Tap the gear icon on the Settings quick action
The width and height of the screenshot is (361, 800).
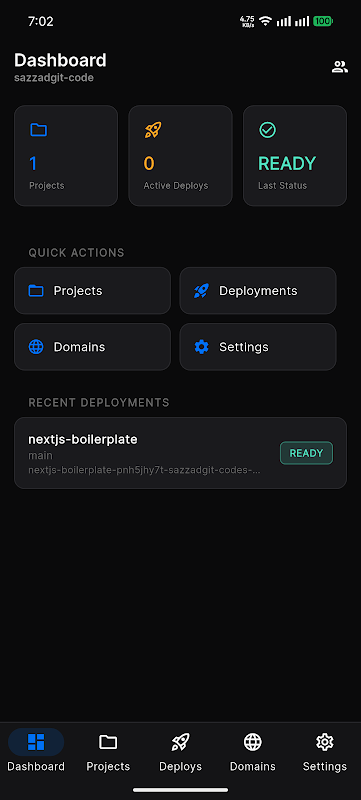pos(201,347)
